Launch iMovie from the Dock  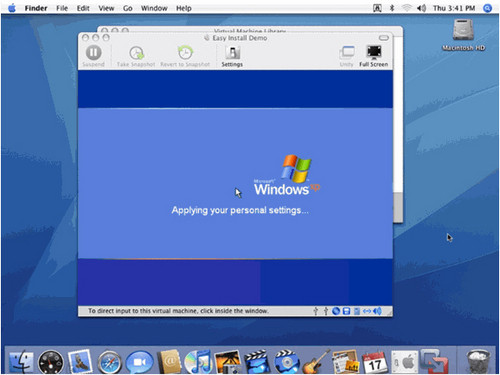(257, 362)
